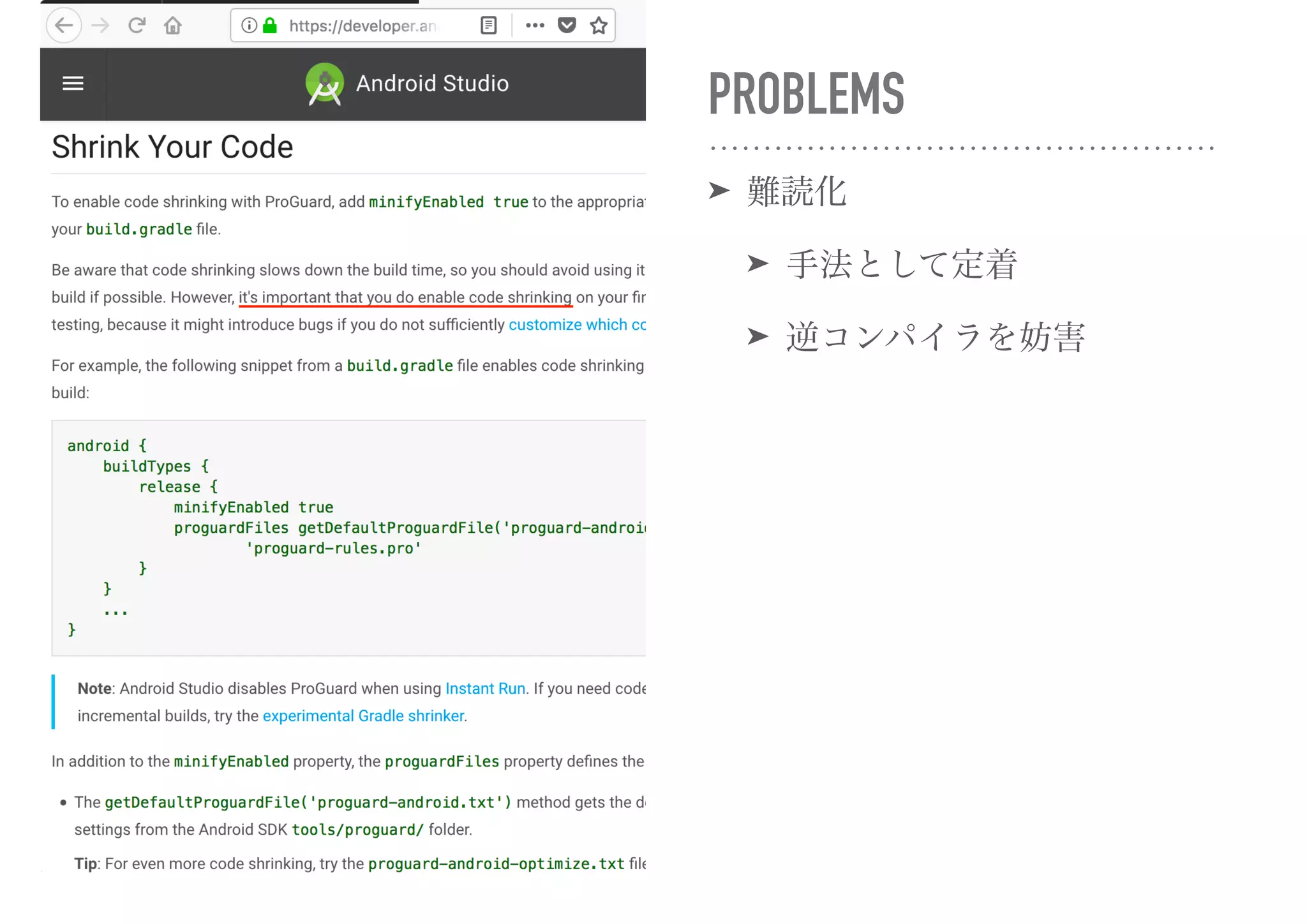This screenshot has height=924, width=1307.
Task: Click 'build.gradle' in the first paragraph
Action: coord(139,229)
